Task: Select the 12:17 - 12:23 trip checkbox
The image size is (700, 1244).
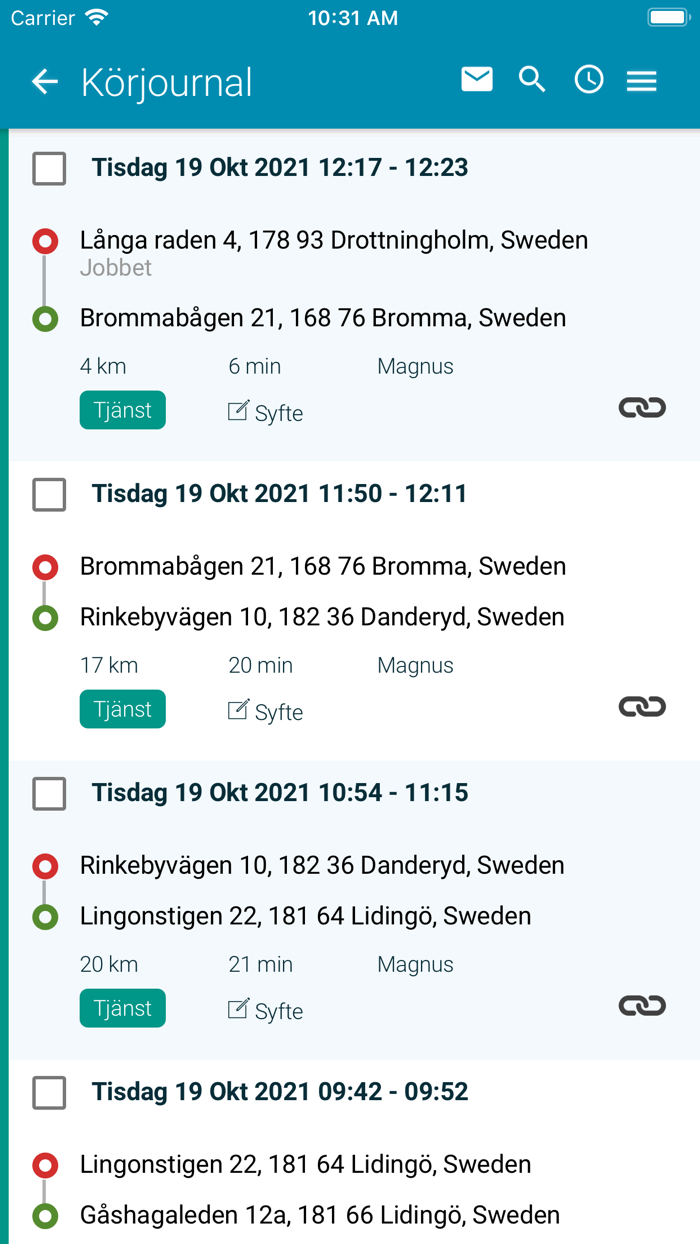Action: [x=49, y=168]
